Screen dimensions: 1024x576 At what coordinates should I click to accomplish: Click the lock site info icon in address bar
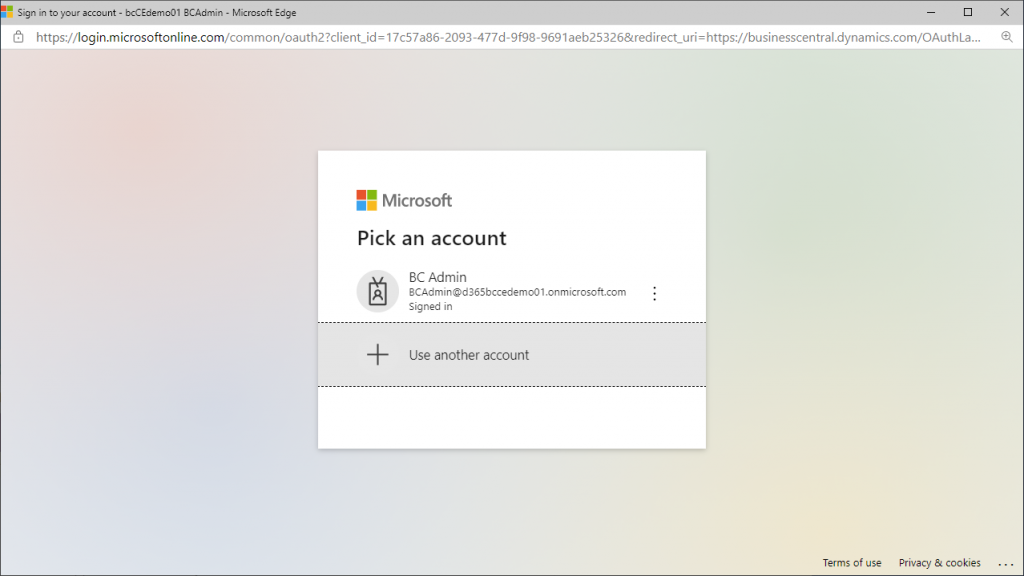point(18,37)
